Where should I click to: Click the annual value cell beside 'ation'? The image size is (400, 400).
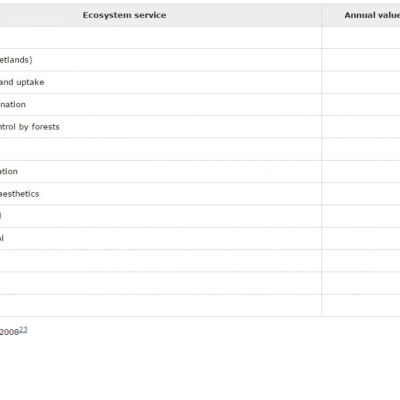coord(361,172)
